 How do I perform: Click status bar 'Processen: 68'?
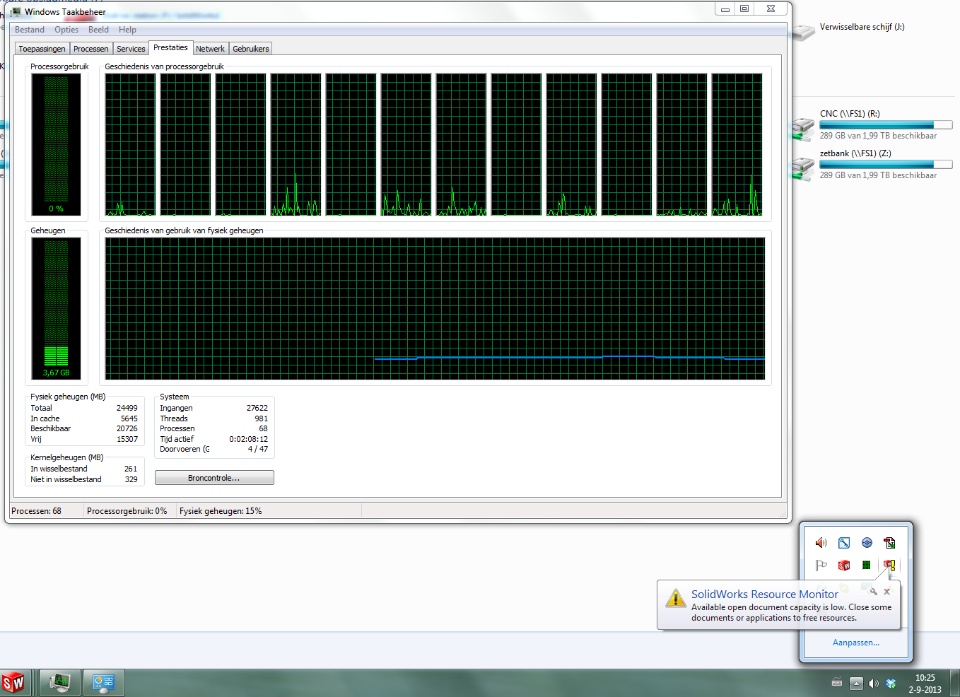pos(36,511)
